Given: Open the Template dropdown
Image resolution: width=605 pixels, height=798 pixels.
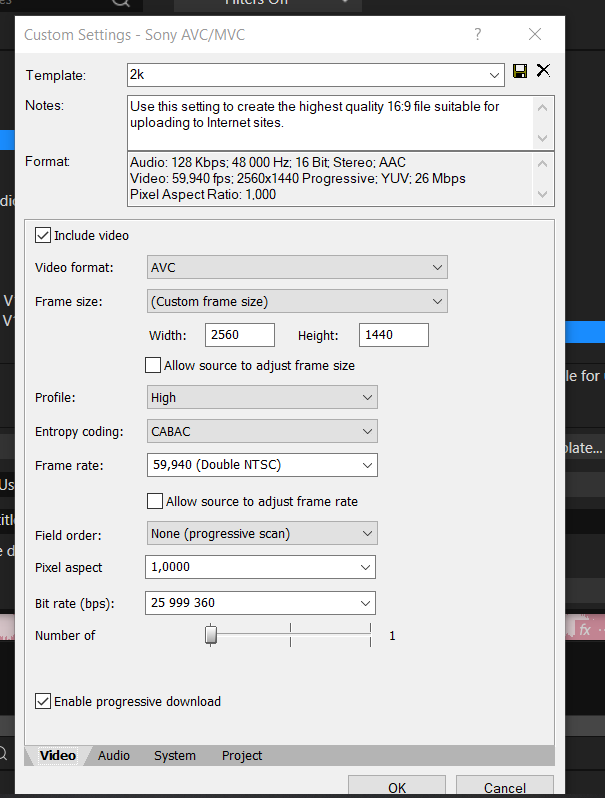Looking at the screenshot, I should (x=496, y=75).
